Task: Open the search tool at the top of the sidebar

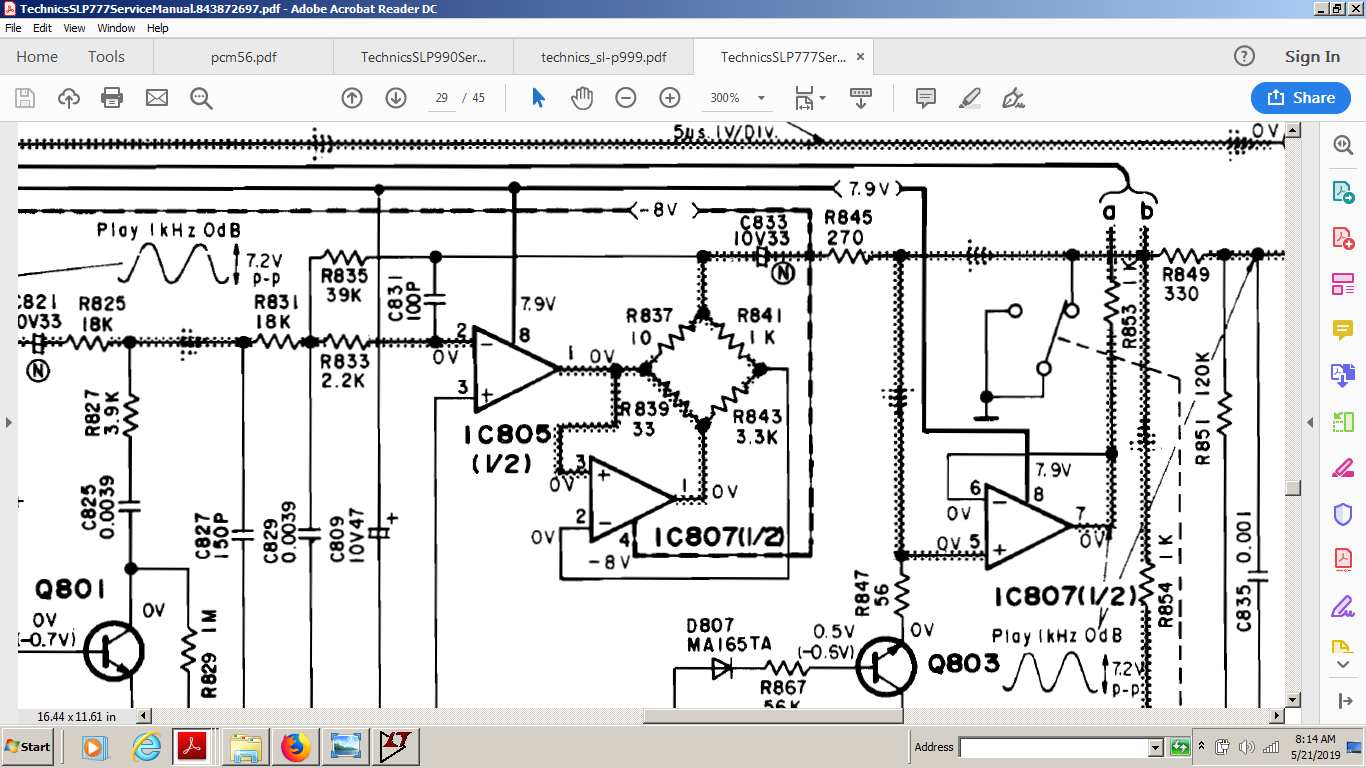Action: click(1342, 145)
